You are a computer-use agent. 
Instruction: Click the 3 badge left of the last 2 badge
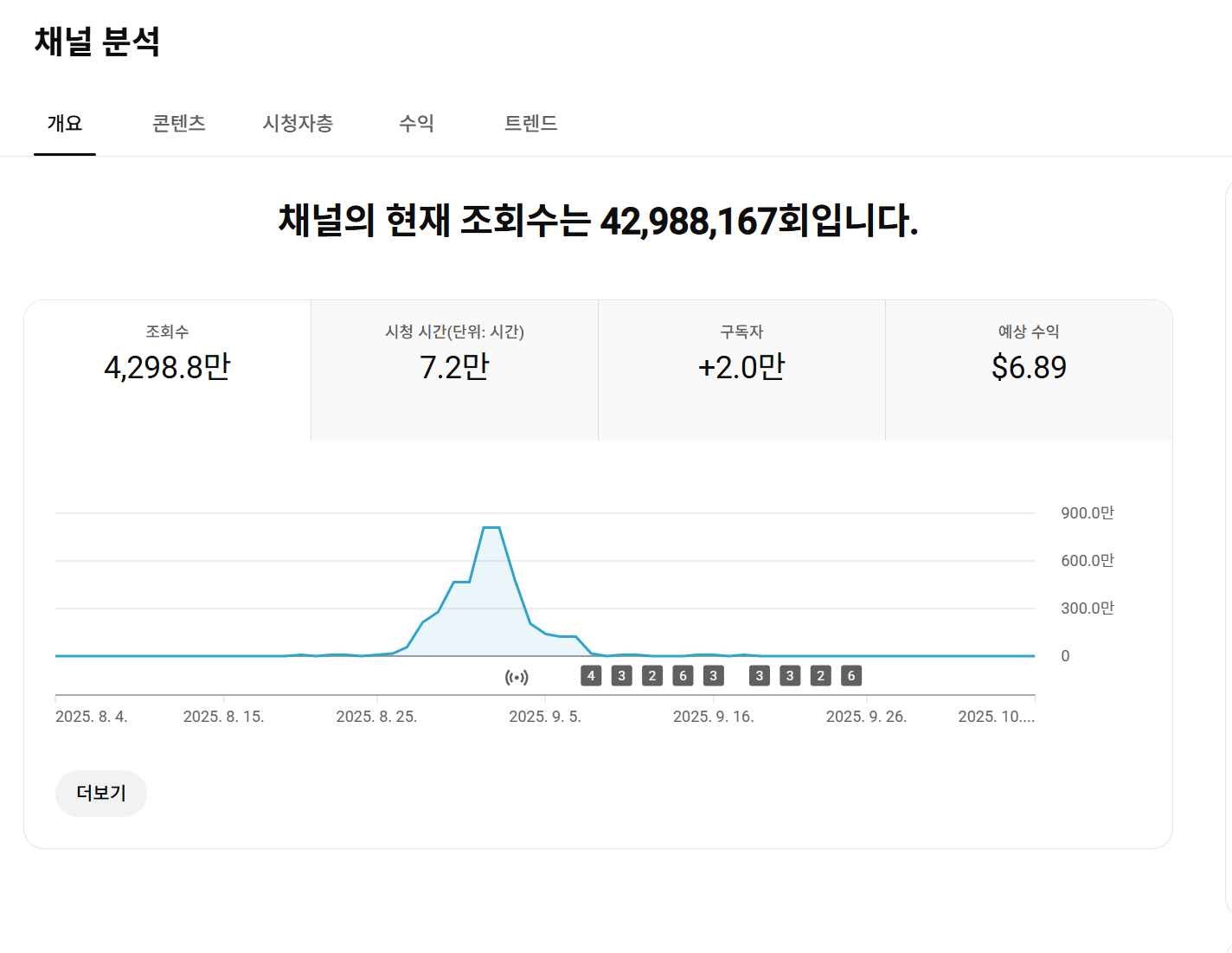(x=790, y=676)
